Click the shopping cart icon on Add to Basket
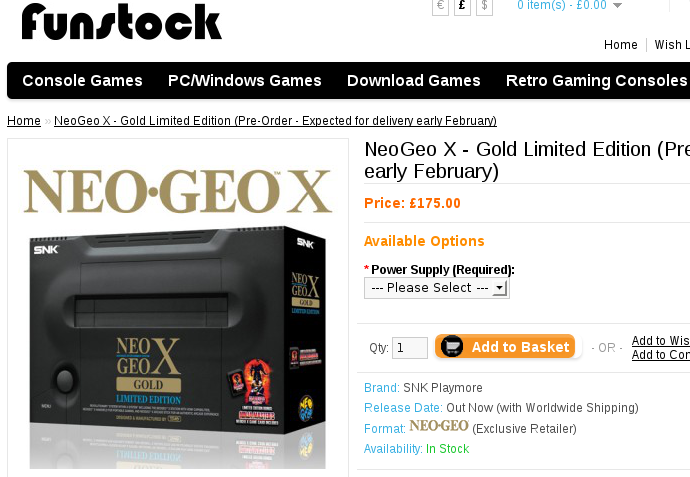Viewport: 690px width, 477px height. click(452, 346)
